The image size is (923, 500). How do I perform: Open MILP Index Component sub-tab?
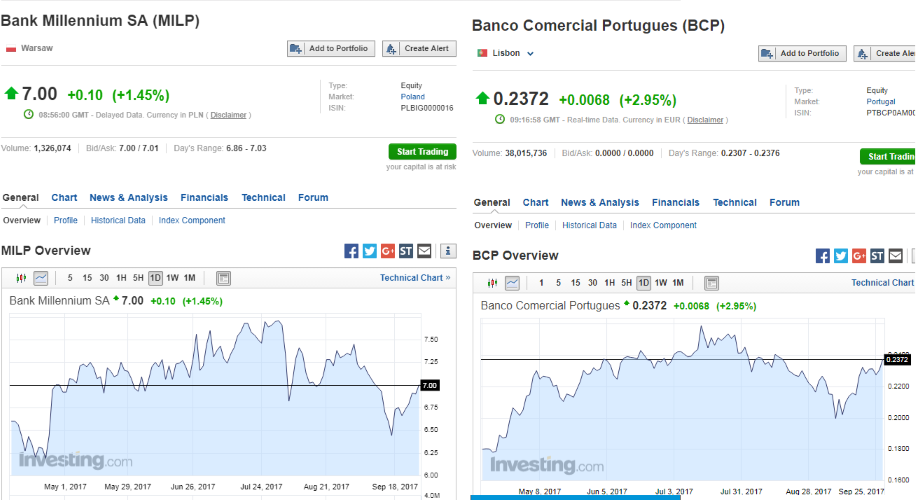pyautogui.click(x=192, y=220)
